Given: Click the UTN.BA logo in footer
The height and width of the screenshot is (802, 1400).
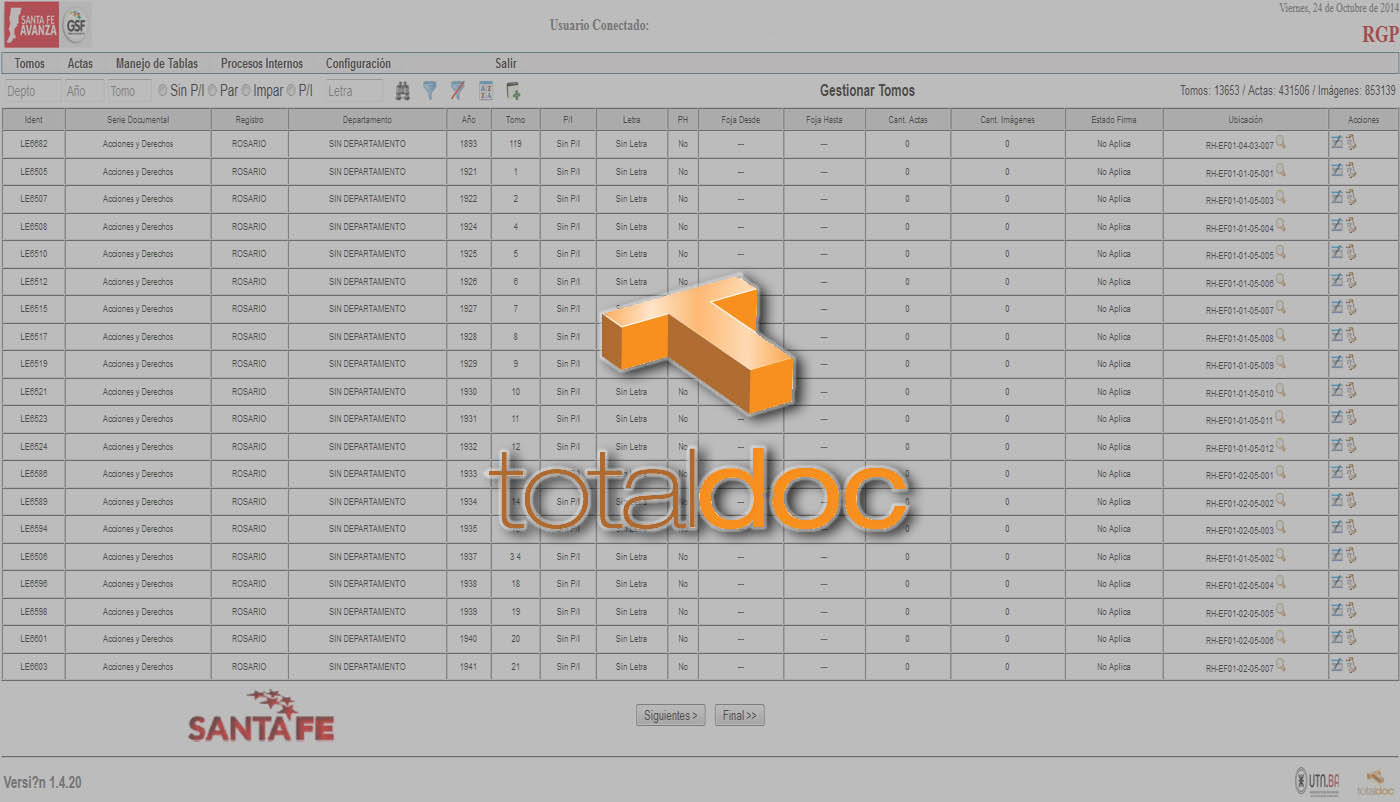Looking at the screenshot, I should pyautogui.click(x=1317, y=780).
